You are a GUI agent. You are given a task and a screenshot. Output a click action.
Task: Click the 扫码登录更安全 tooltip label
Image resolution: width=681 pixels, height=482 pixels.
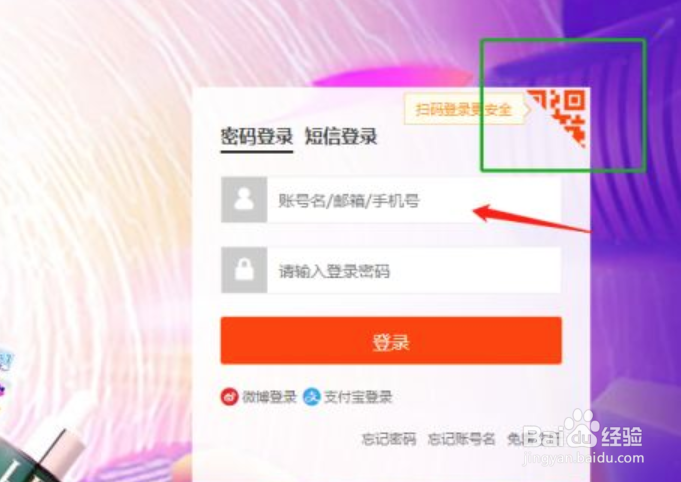[x=466, y=109]
